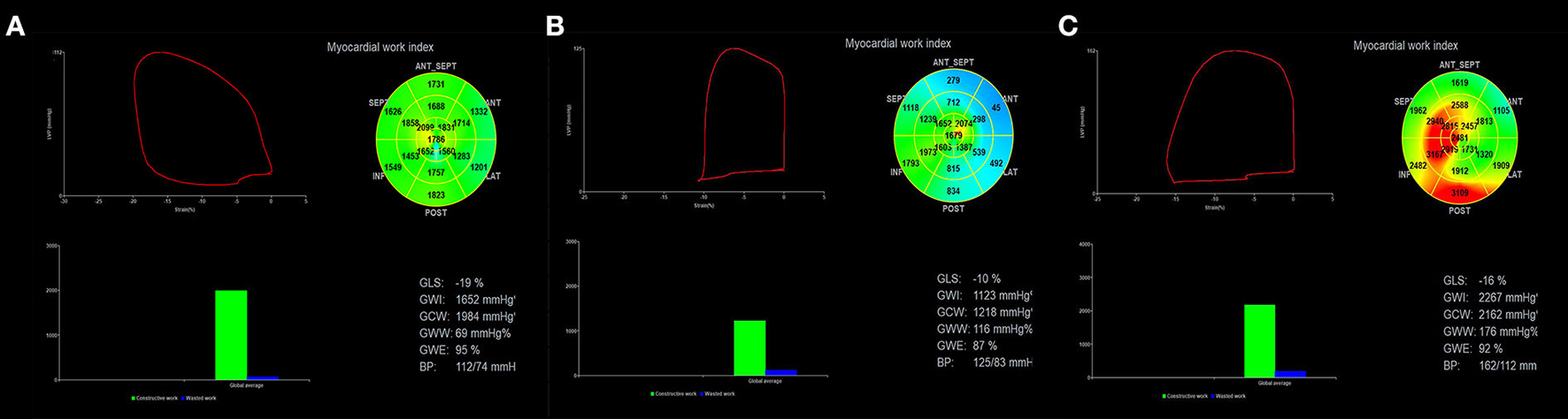
Task: Click the green Constructive work legend swatch in panel A
Action: tap(133, 399)
